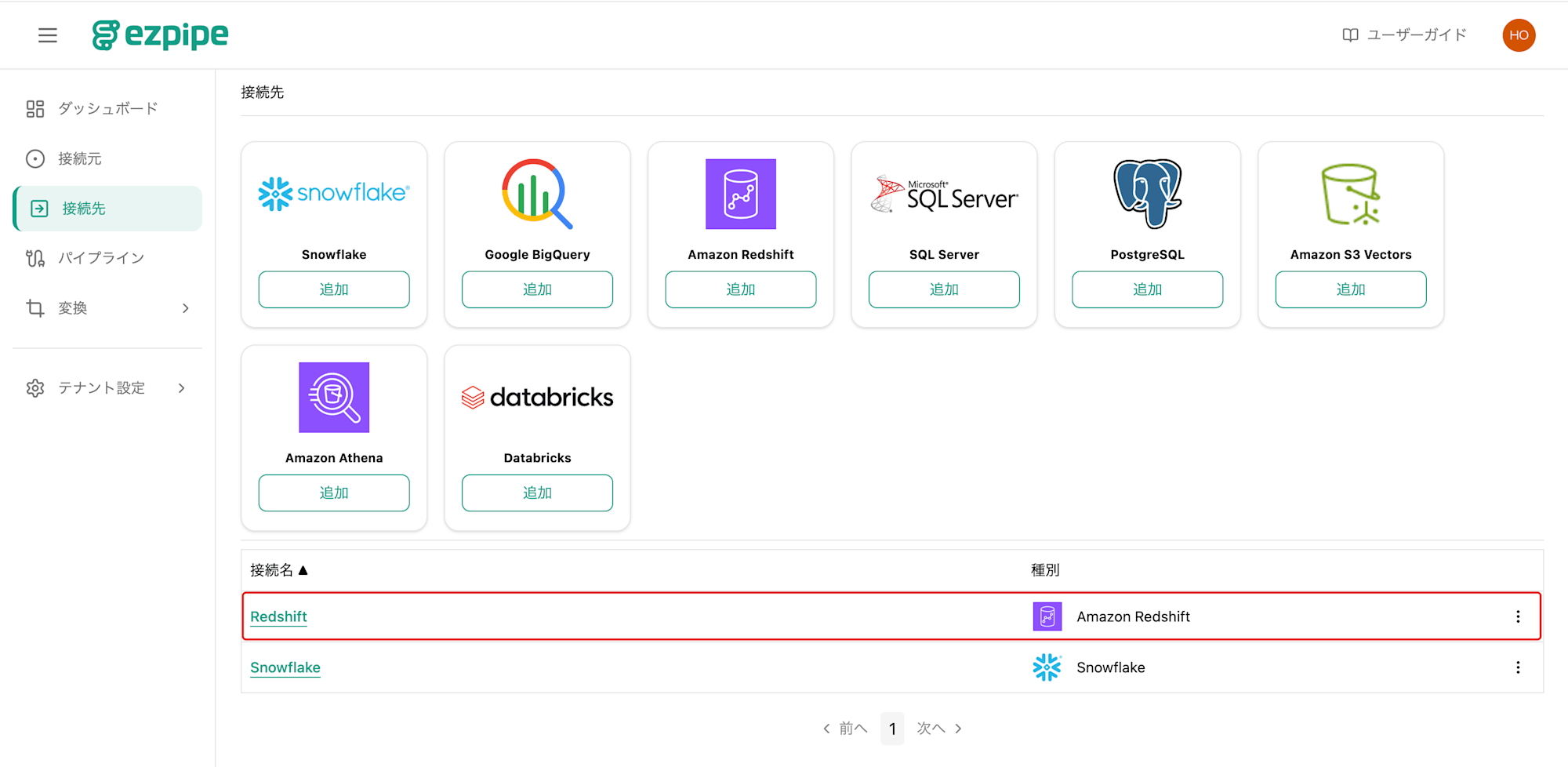The width and height of the screenshot is (1568, 767).
Task: Open the ユーザーガイド link
Action: [x=1404, y=35]
